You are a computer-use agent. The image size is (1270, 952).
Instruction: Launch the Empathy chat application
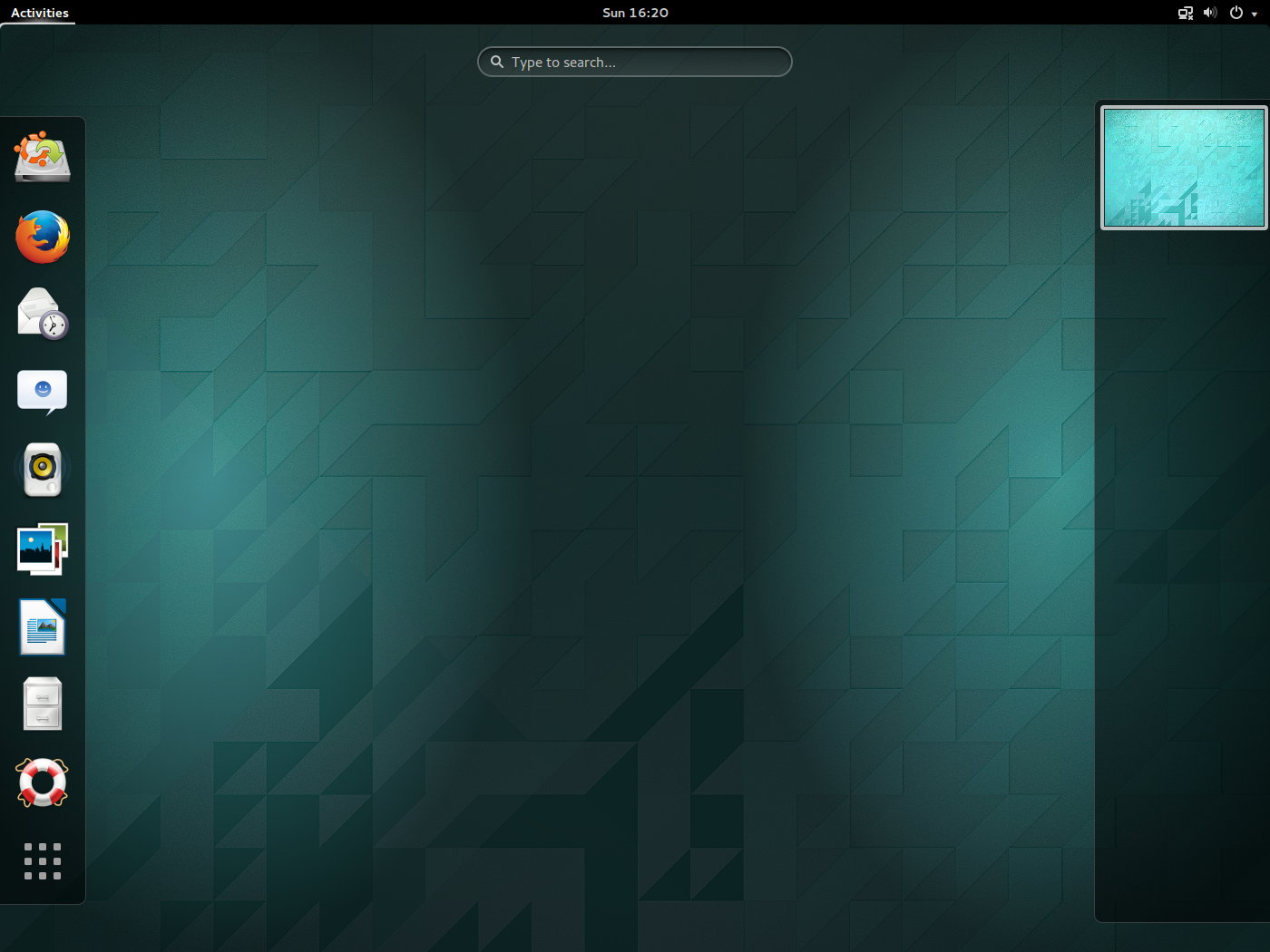(43, 392)
